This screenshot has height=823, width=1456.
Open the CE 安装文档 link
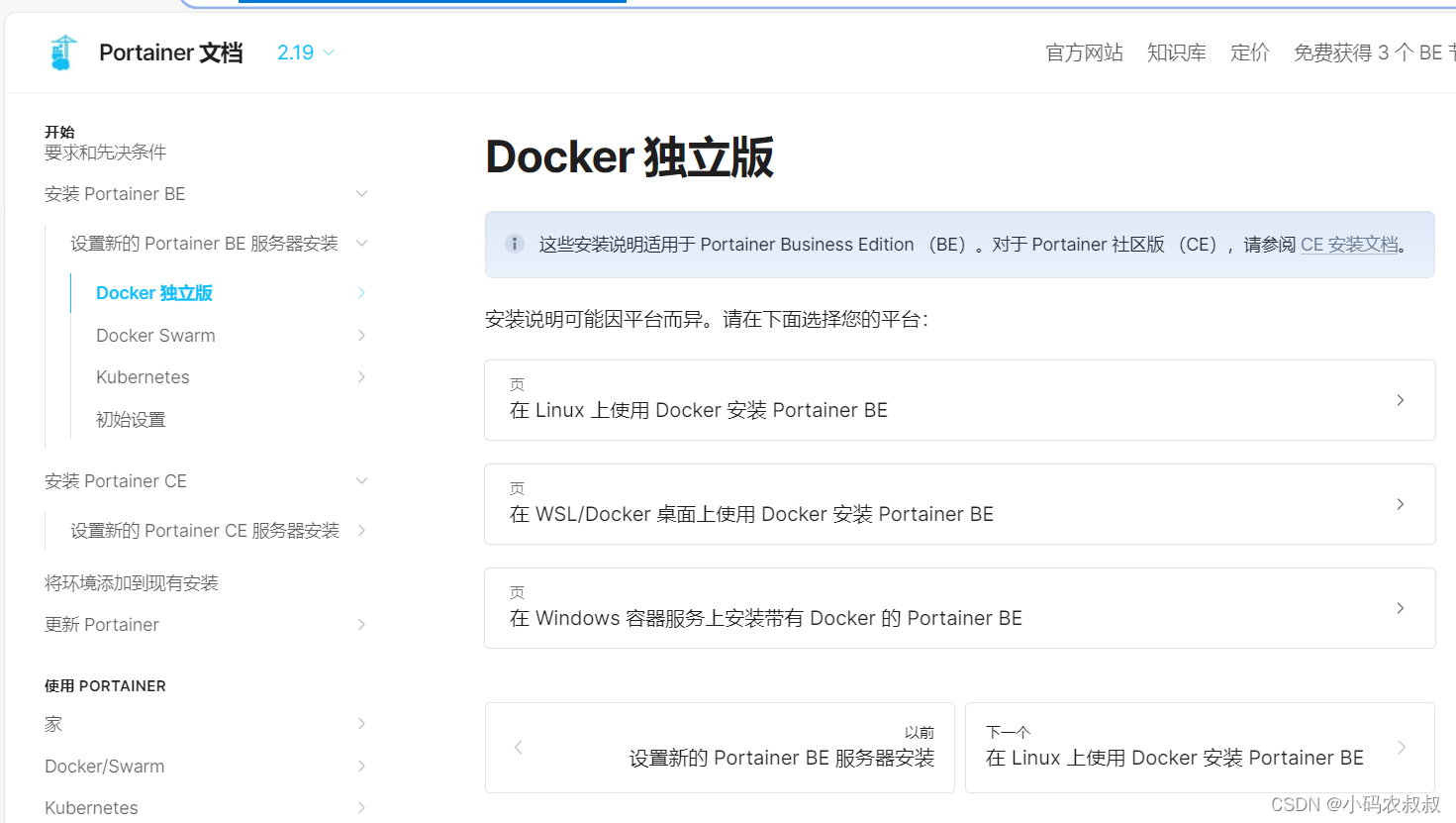pos(1349,245)
